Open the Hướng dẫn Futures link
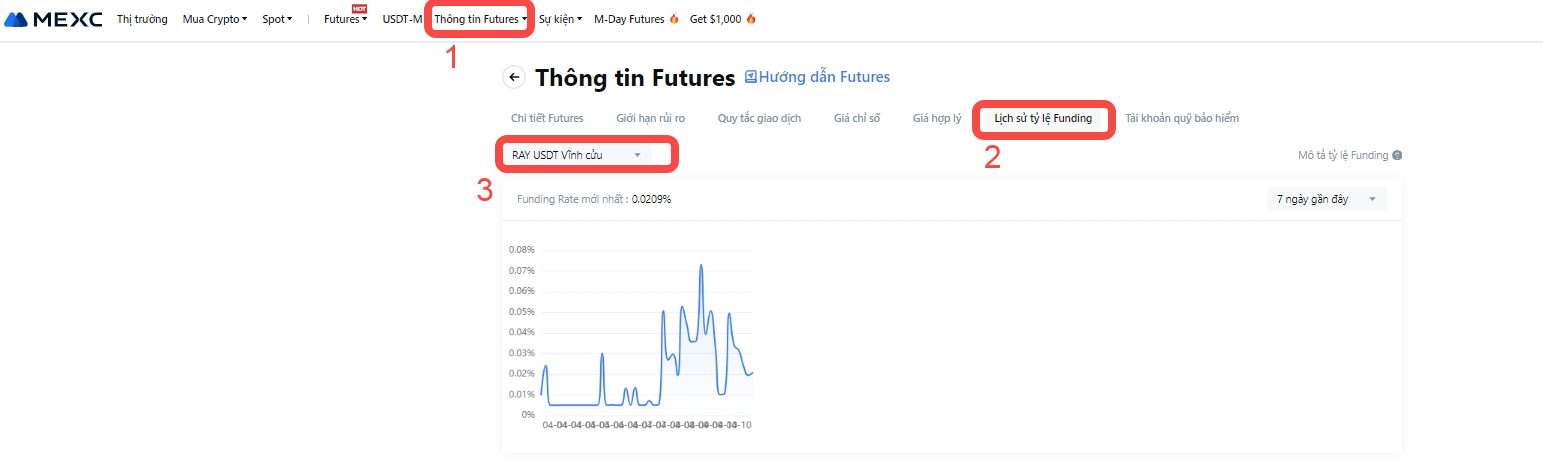Screen dimensions: 1543x465 [x=824, y=77]
